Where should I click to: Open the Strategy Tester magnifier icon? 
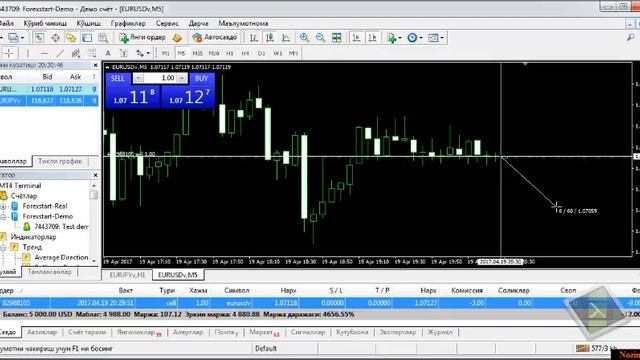coord(103,38)
